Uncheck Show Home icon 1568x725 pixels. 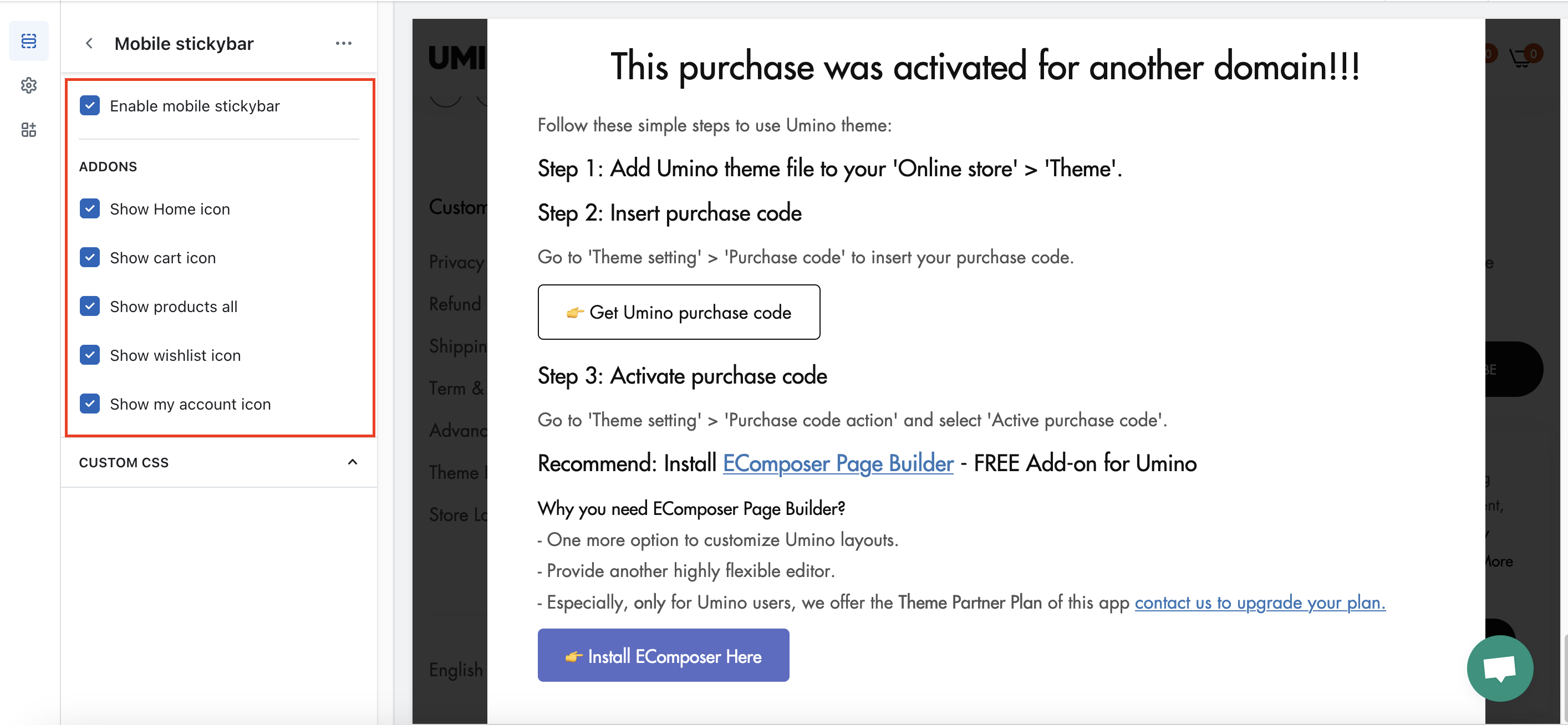pyautogui.click(x=90, y=209)
